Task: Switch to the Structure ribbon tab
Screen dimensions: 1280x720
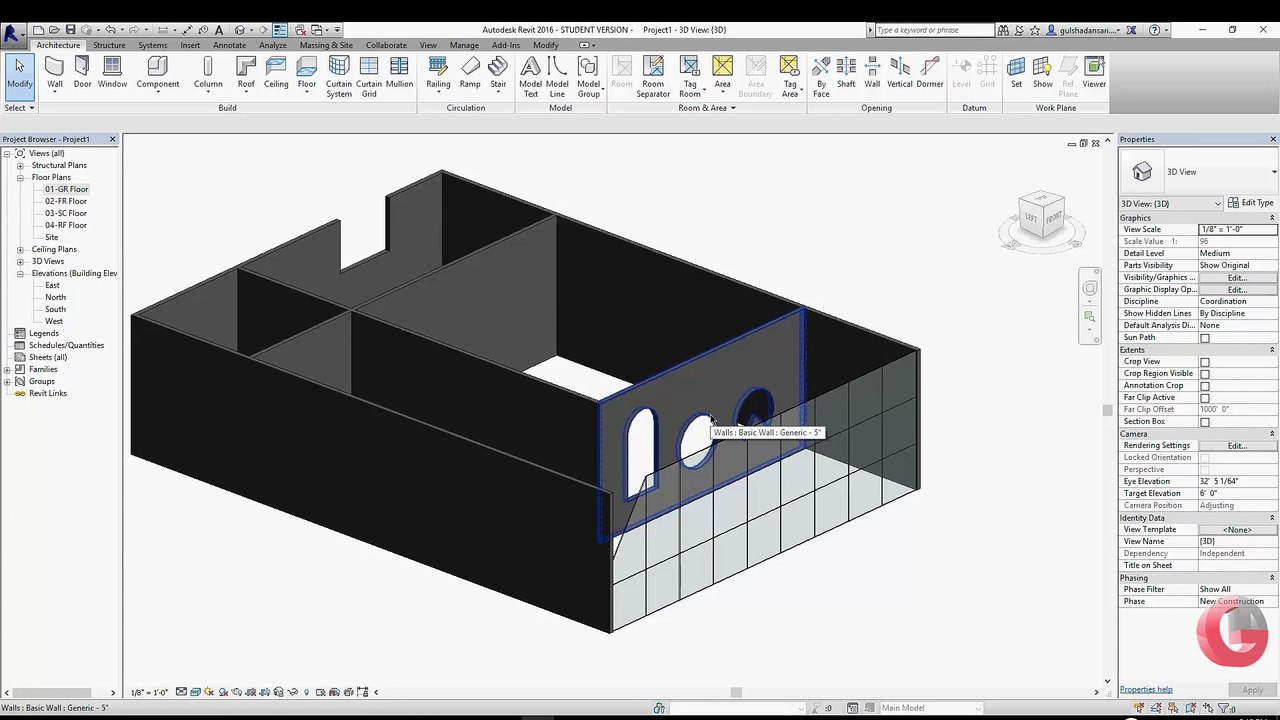Action: (x=109, y=45)
